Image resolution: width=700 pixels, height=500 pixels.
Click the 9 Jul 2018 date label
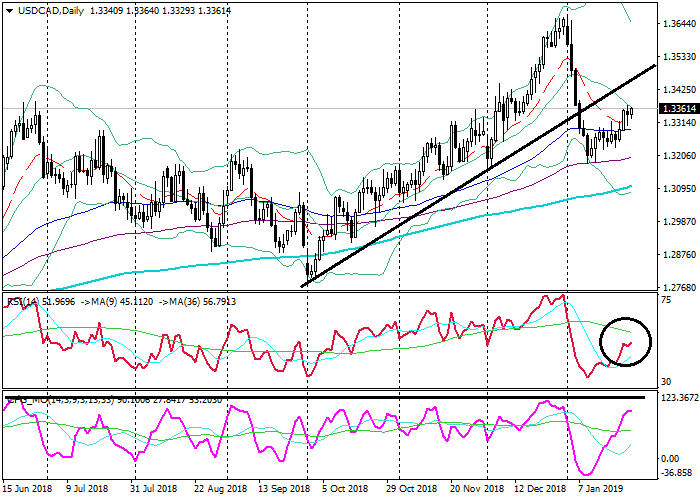tap(87, 489)
